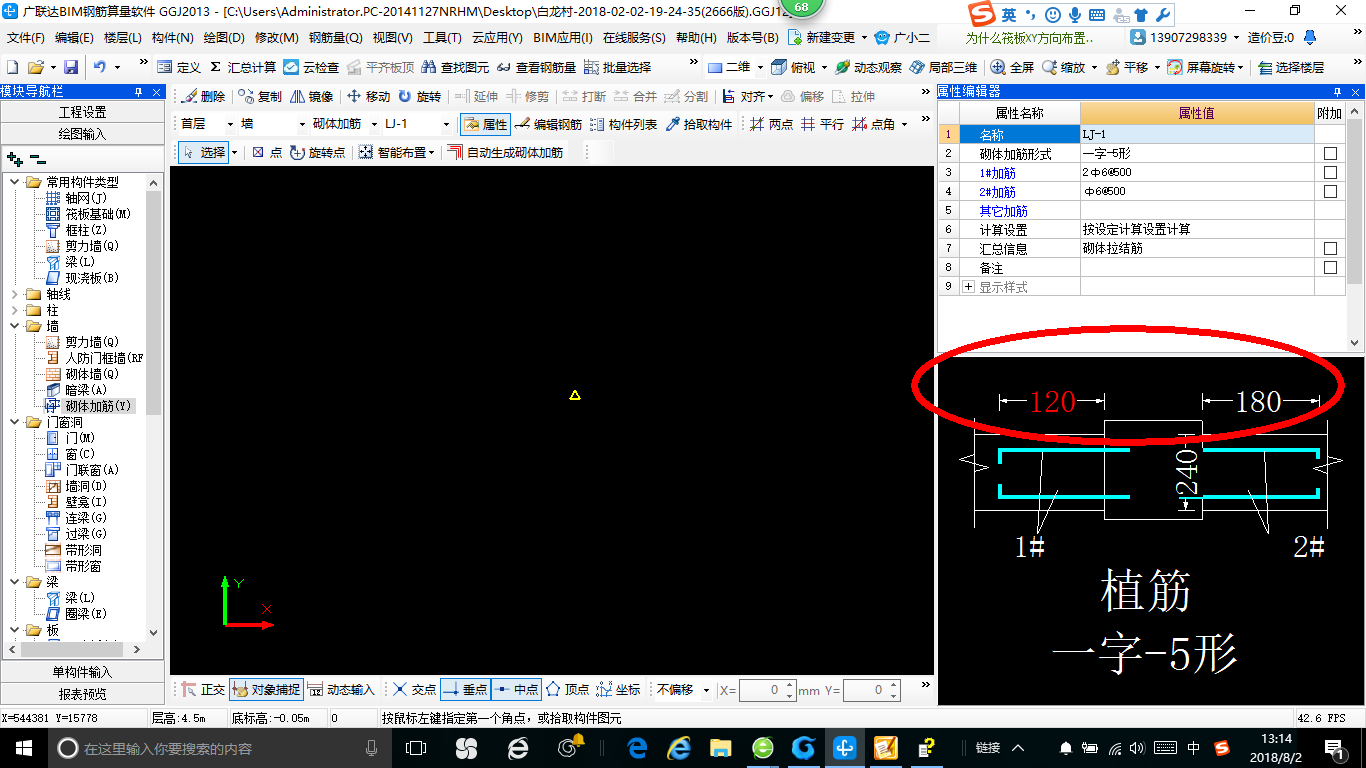Viewport: 1366px width, 768px height.
Task: Click Windows Start button
Action: pos(23,747)
